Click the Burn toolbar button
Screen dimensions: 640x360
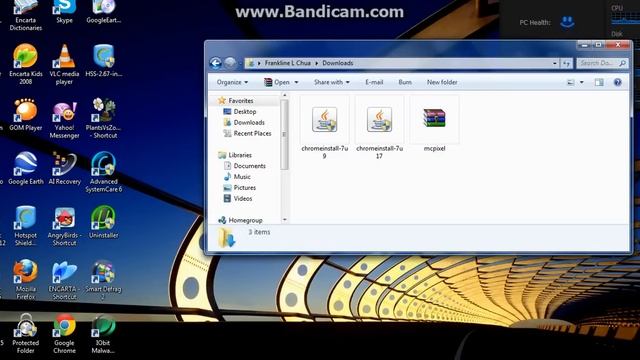[x=405, y=82]
